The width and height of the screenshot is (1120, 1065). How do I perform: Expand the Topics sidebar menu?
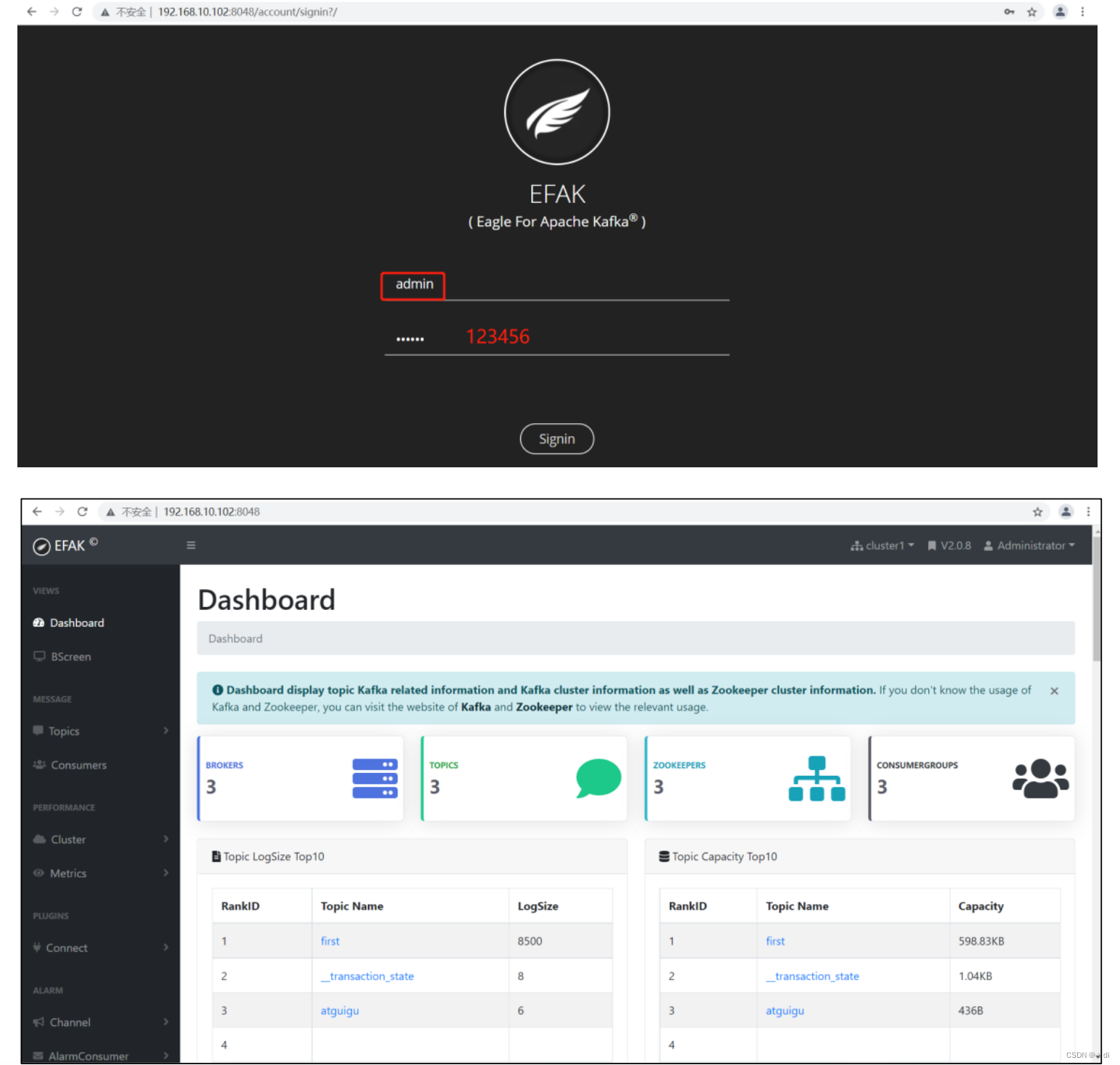[101, 732]
